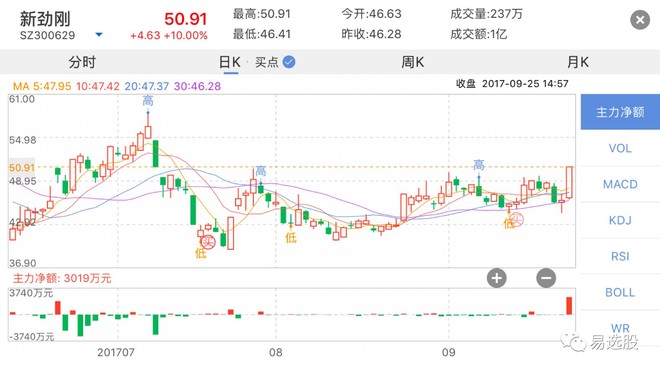The width and height of the screenshot is (660, 371).
Task: Click the latest red 主力净额 volume bar
Action: [x=570, y=306]
